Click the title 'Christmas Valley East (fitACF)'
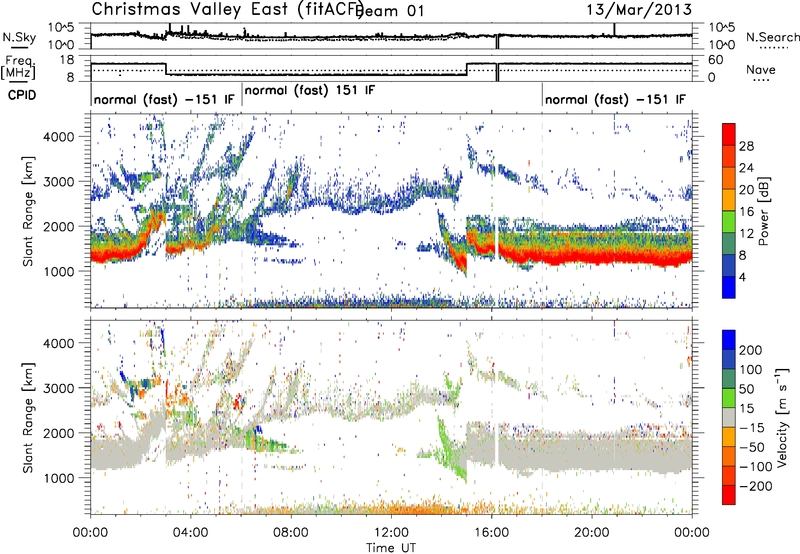Image resolution: width=800 pixels, height=554 pixels. point(228,10)
